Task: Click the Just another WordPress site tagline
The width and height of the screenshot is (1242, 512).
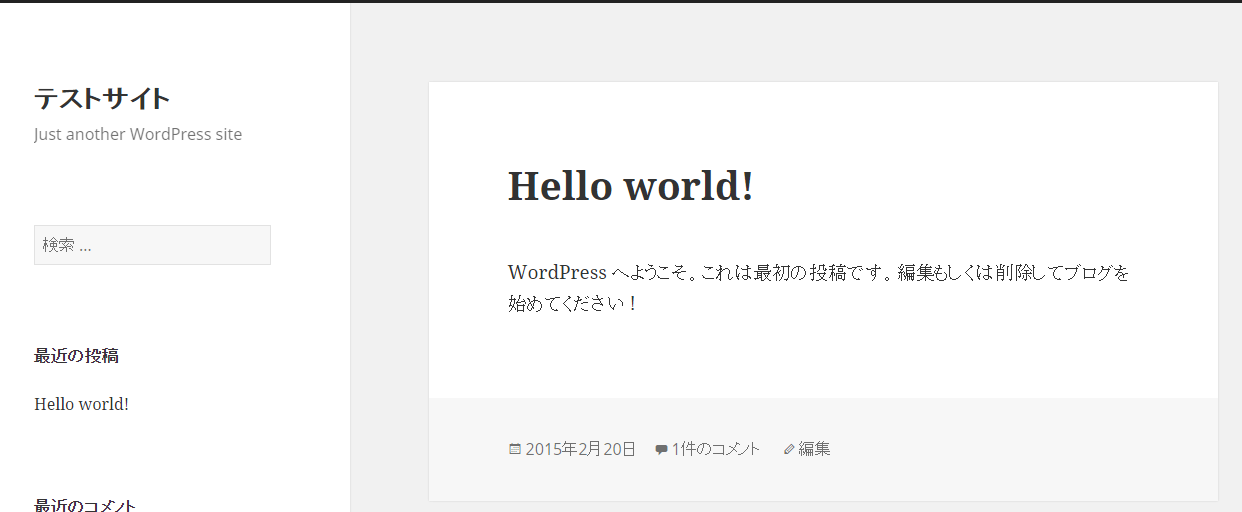Action: (138, 134)
